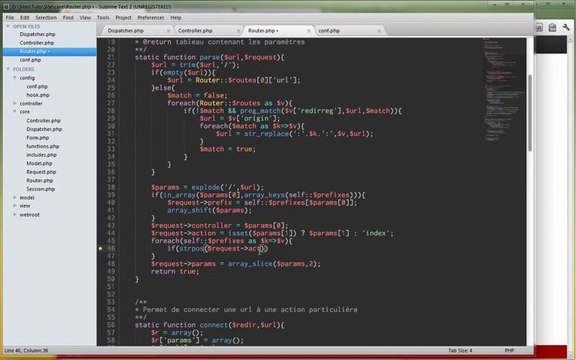
Task: Switch to the Dispatcher.php tab
Action: [x=137, y=31]
